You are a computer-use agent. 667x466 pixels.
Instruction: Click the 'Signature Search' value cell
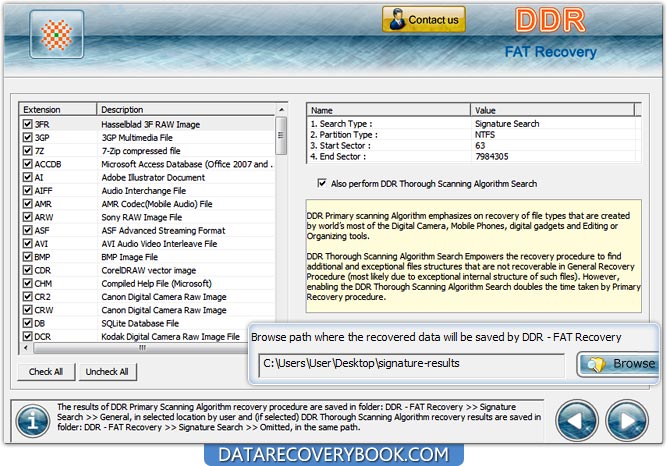(507, 123)
